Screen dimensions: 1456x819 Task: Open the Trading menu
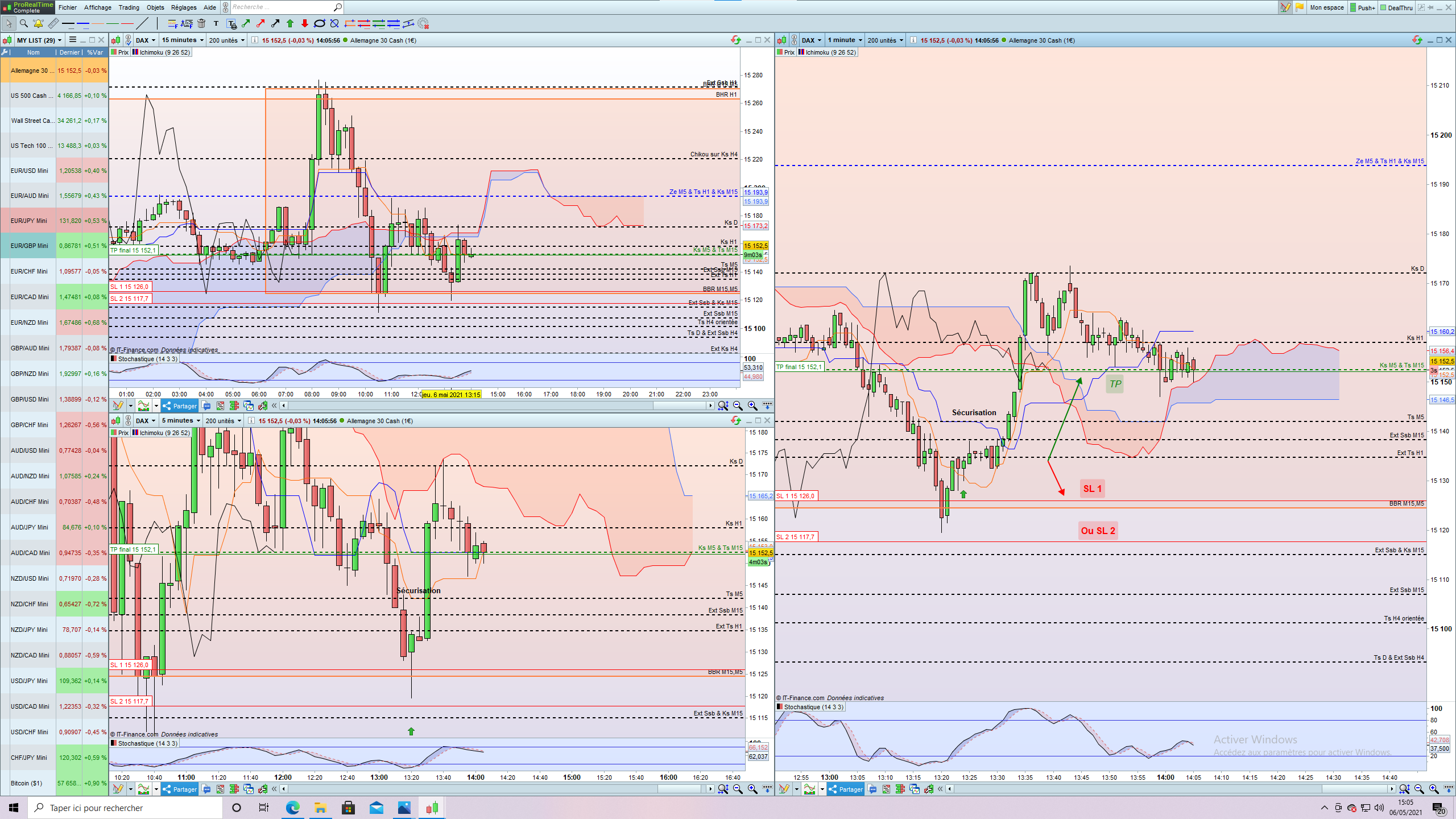[x=129, y=7]
